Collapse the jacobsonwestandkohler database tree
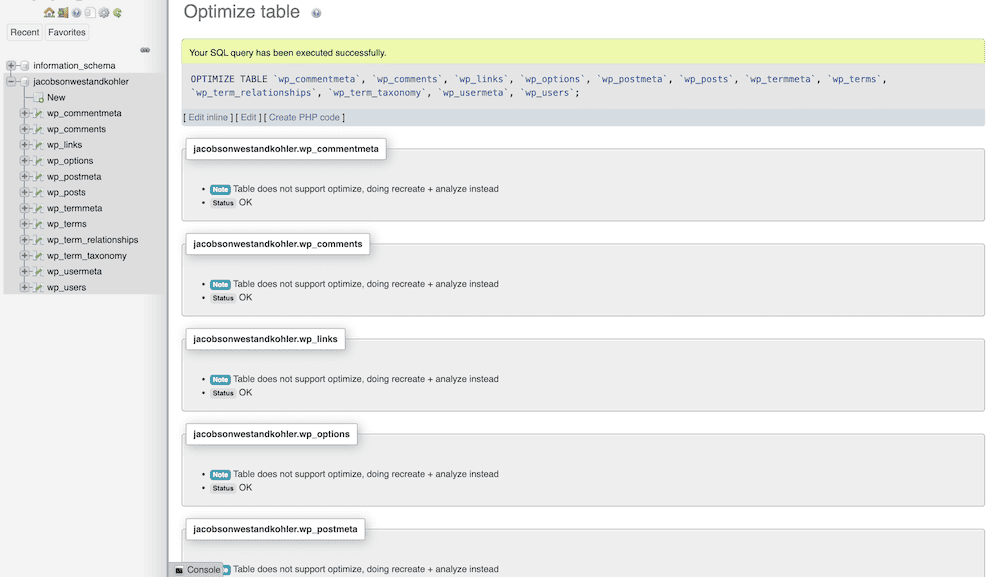This screenshot has height=577, width=1000. (x=10, y=81)
